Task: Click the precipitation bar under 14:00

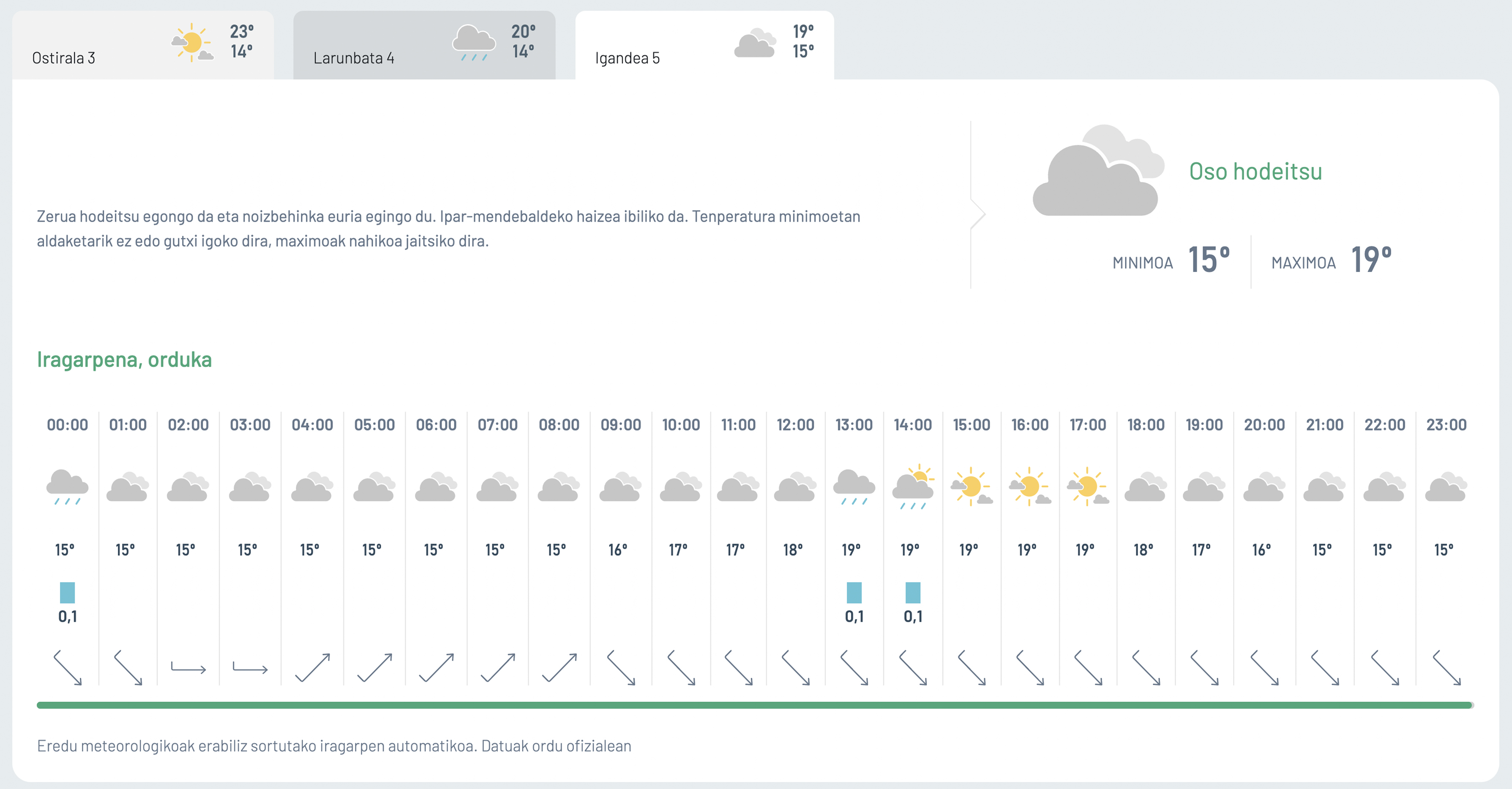Action: pyautogui.click(x=913, y=593)
